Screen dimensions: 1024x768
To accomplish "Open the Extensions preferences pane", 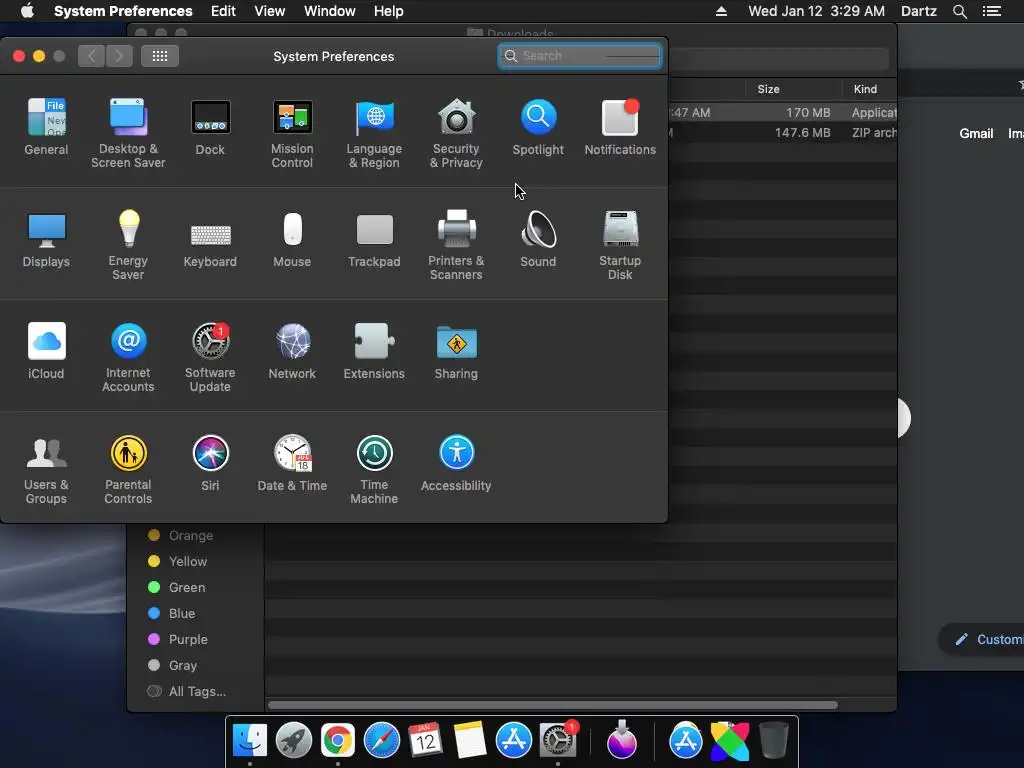I will (374, 351).
